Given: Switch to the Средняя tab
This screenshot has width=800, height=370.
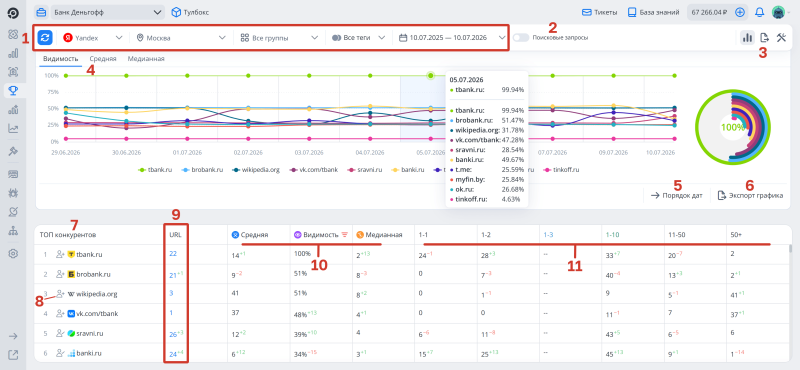Looking at the screenshot, I should click(103, 59).
